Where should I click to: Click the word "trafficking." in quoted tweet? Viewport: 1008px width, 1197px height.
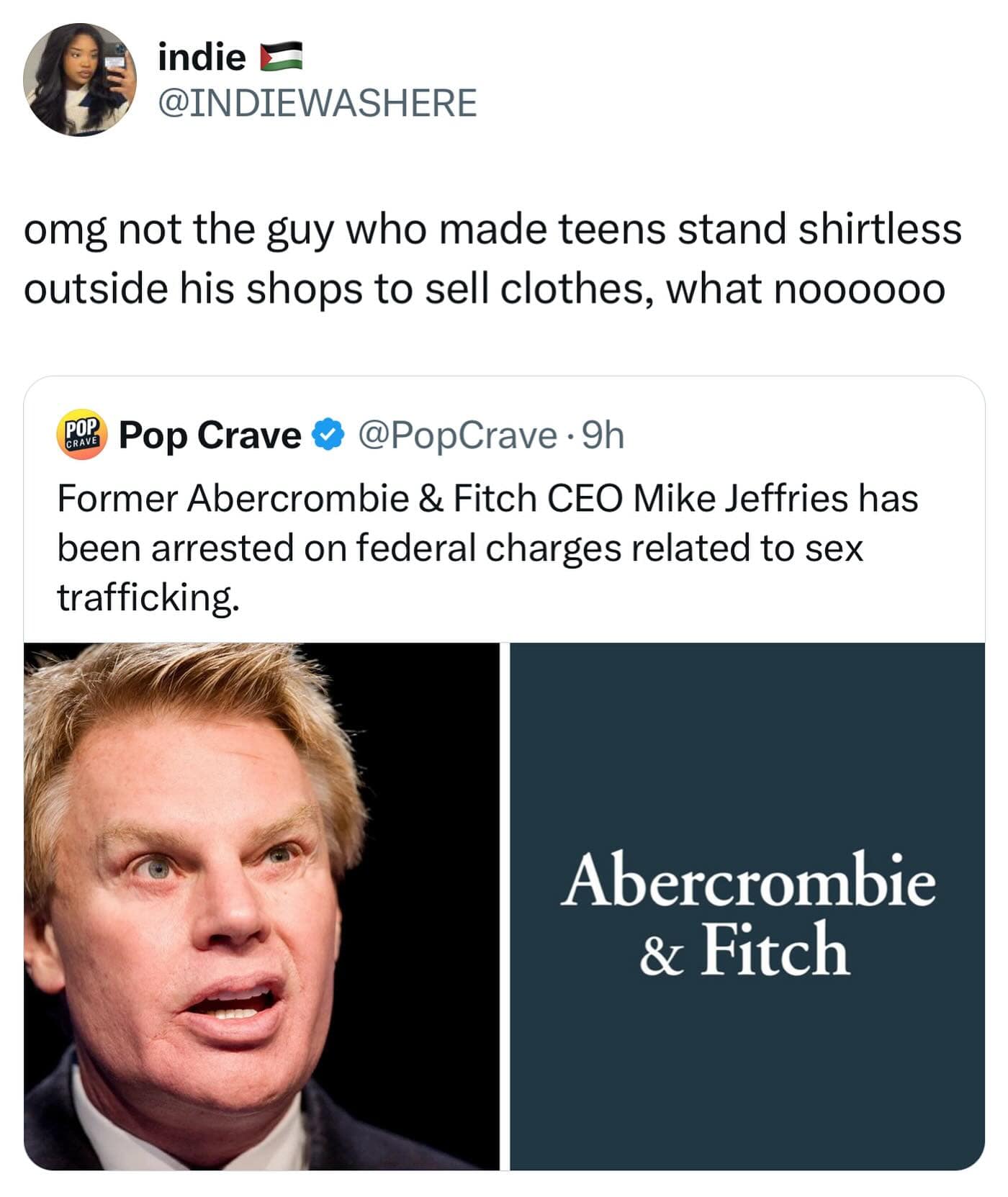148,597
